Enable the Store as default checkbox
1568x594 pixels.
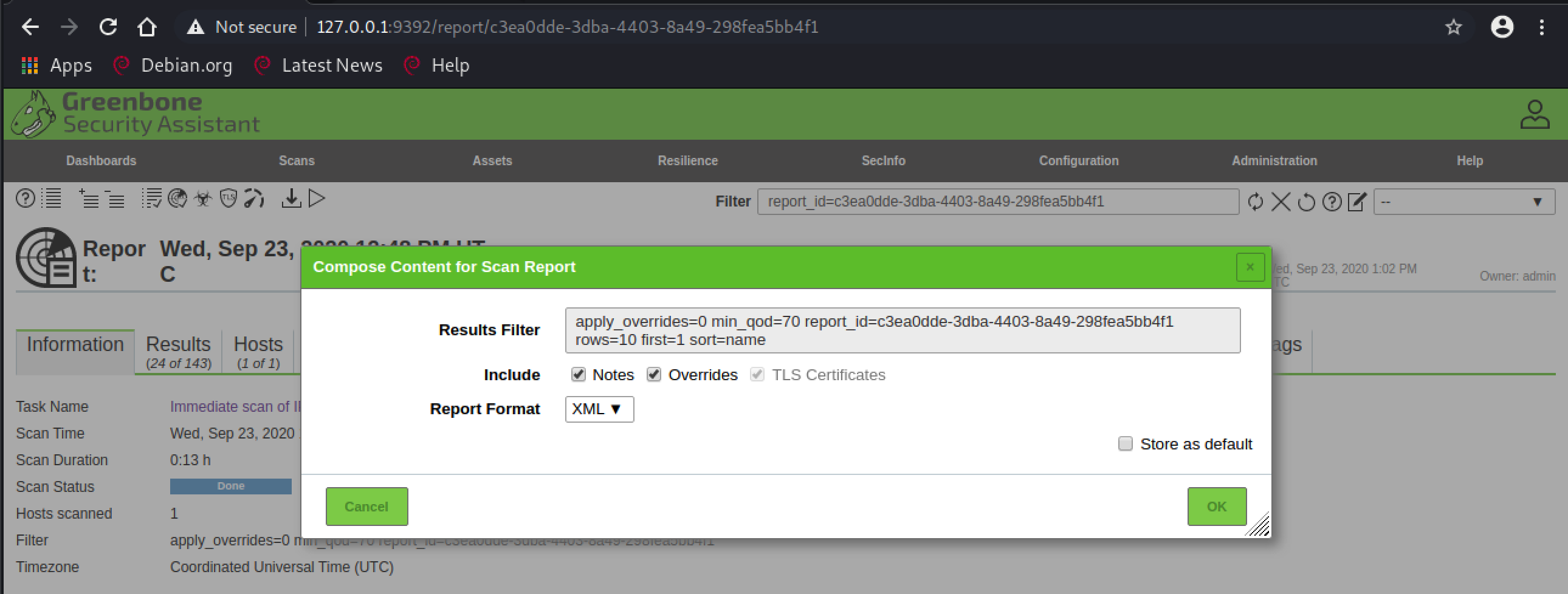(1126, 443)
